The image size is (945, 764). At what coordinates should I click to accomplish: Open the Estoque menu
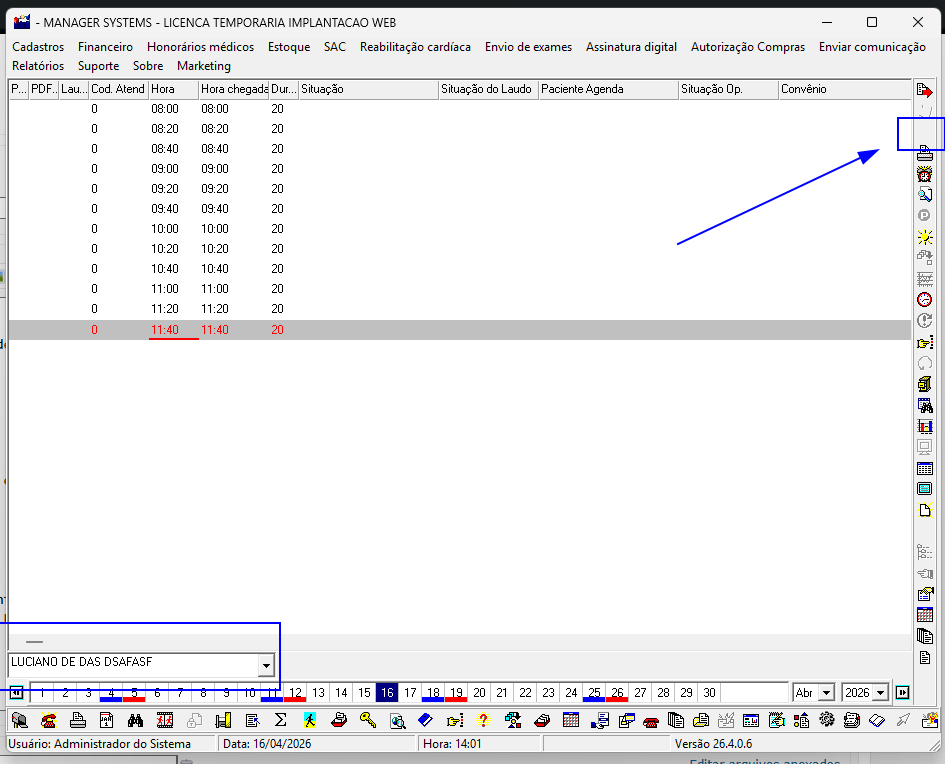coord(289,47)
